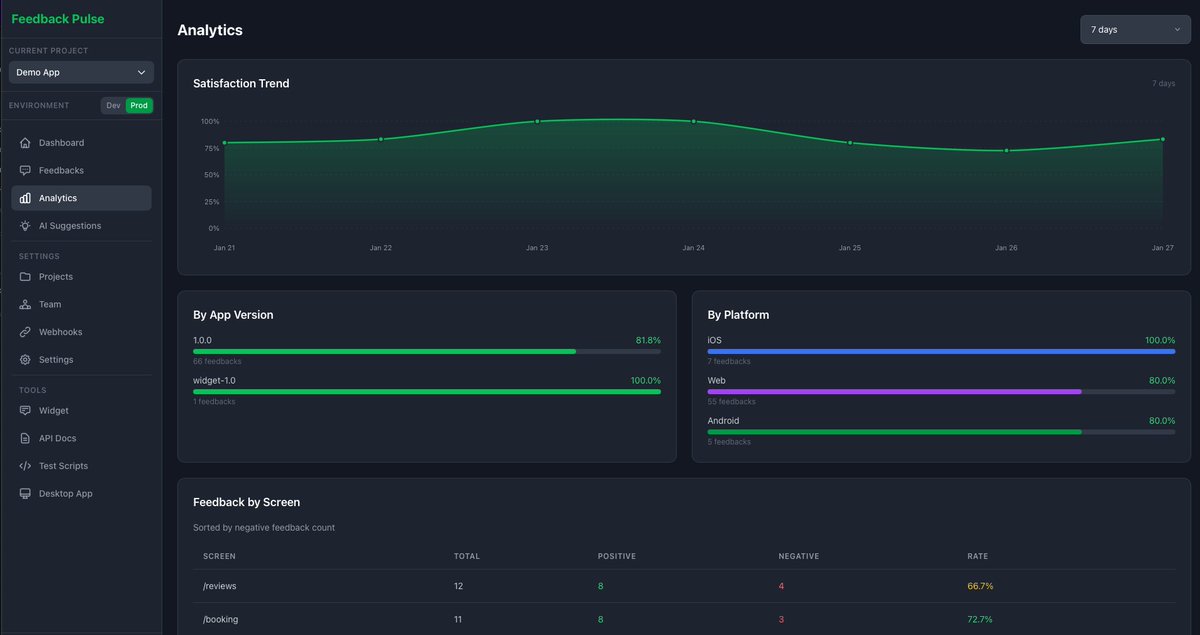Click the 1.0.0 version progress bar
The image size is (1200, 635).
[x=427, y=351]
